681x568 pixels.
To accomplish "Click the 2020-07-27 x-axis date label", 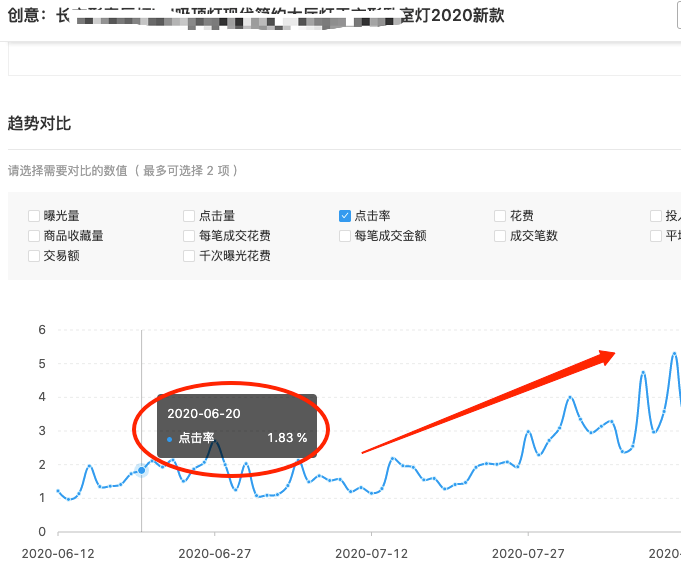I will coord(527,553).
